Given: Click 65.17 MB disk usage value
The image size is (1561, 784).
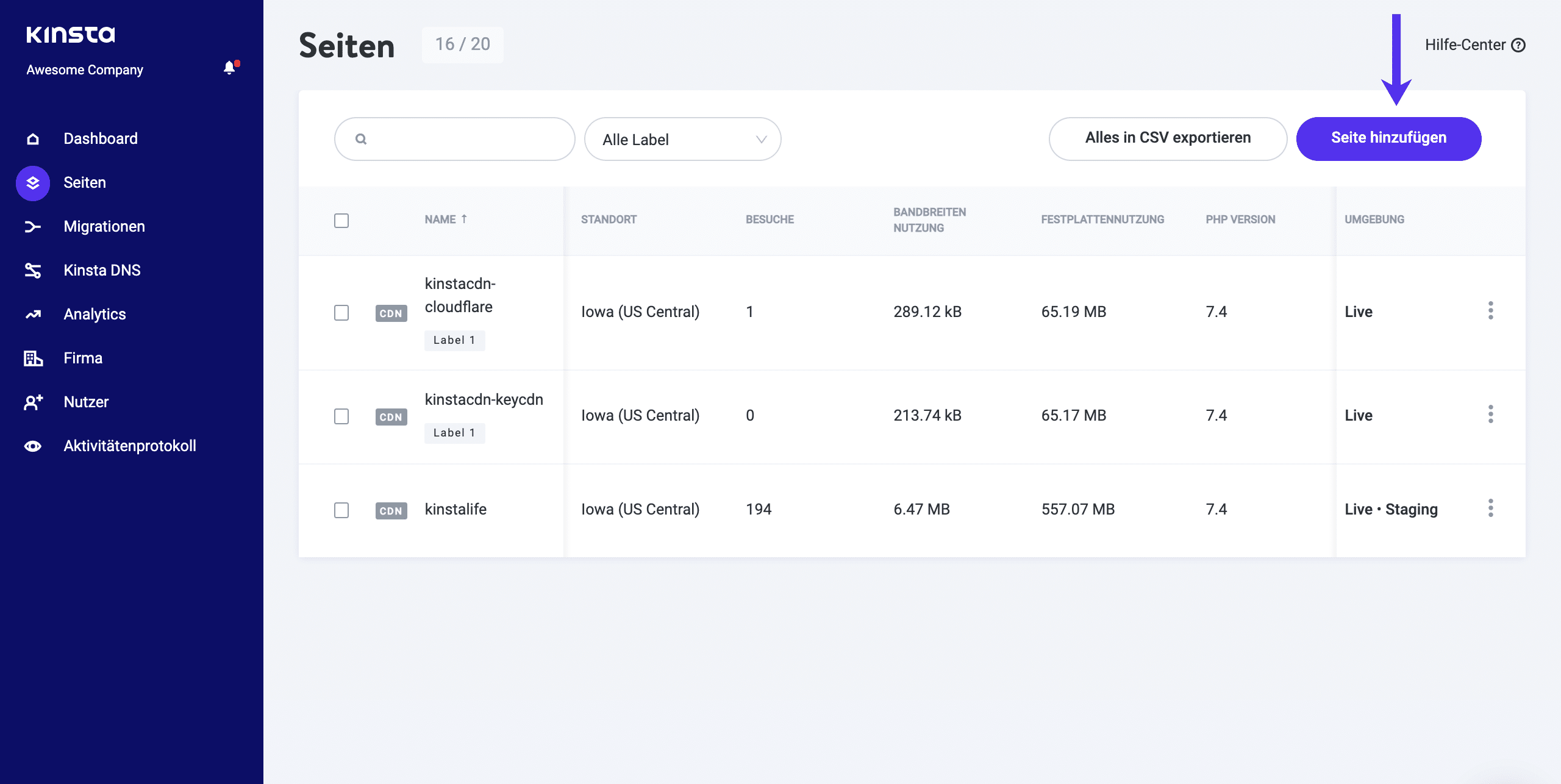Looking at the screenshot, I should [x=1074, y=416].
